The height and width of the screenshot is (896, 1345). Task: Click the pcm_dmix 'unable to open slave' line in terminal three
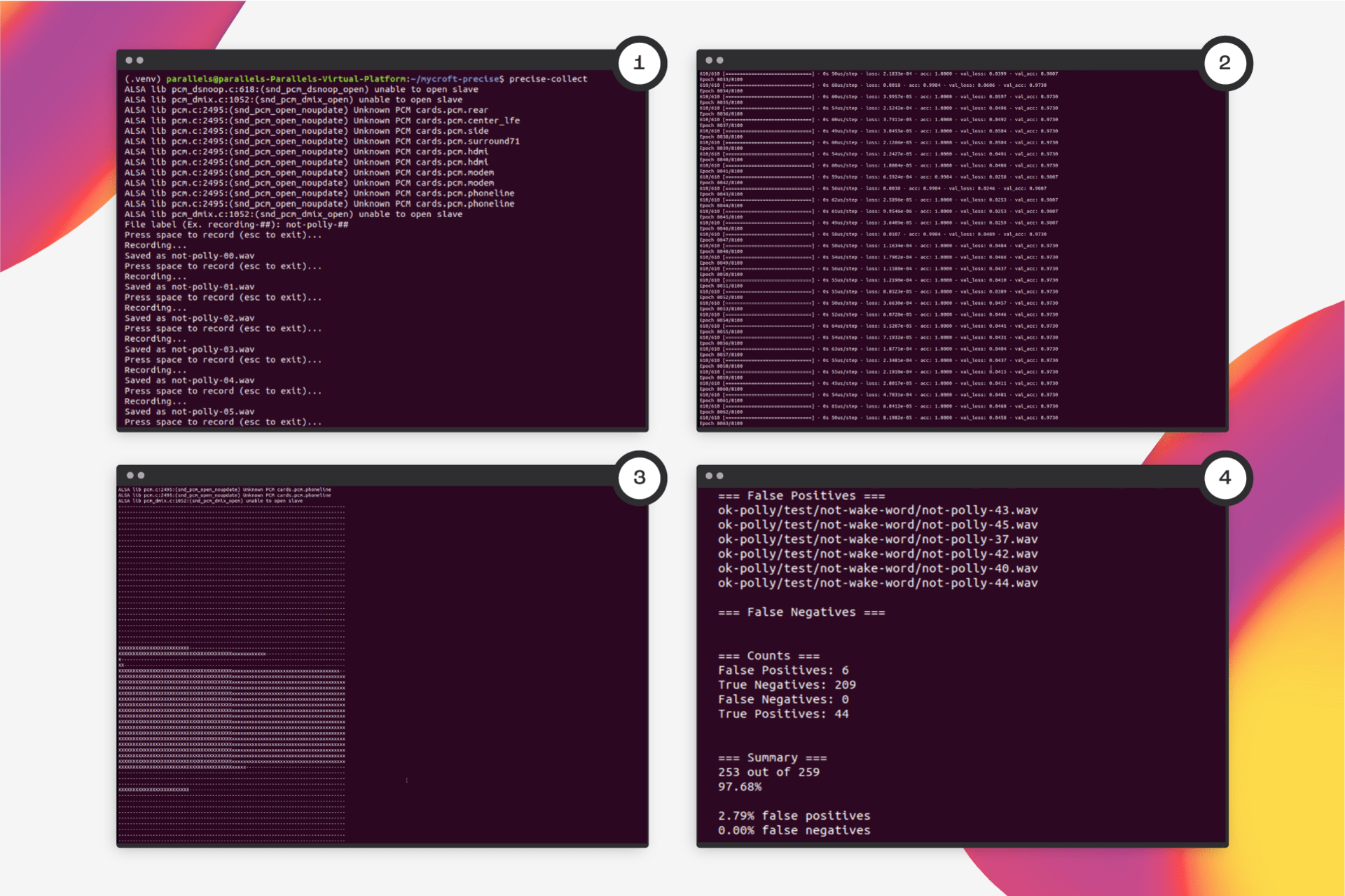click(x=210, y=501)
